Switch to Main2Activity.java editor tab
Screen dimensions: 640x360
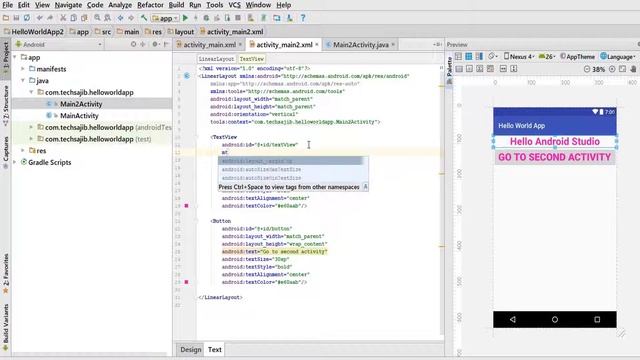click(360, 44)
